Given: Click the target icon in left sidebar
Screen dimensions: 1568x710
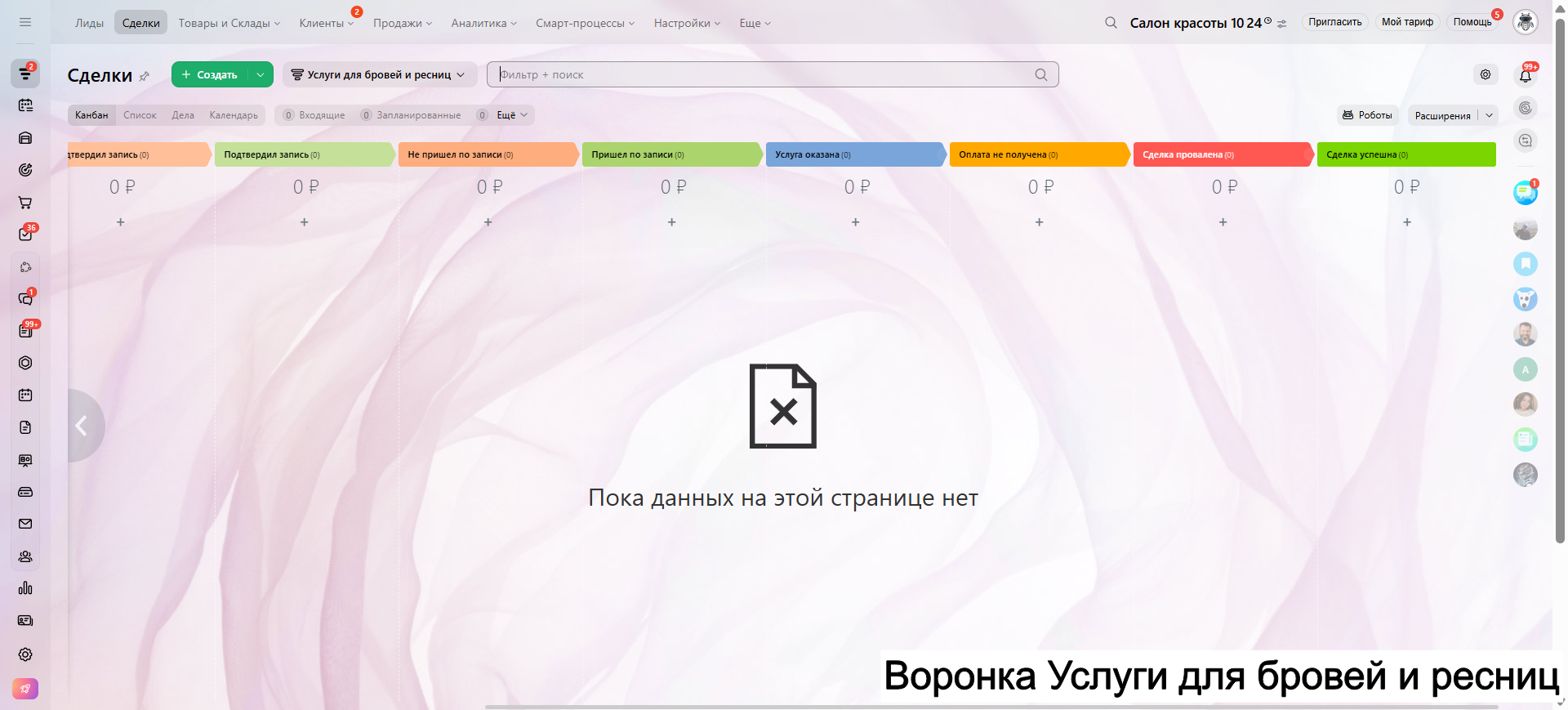Looking at the screenshot, I should [25, 170].
